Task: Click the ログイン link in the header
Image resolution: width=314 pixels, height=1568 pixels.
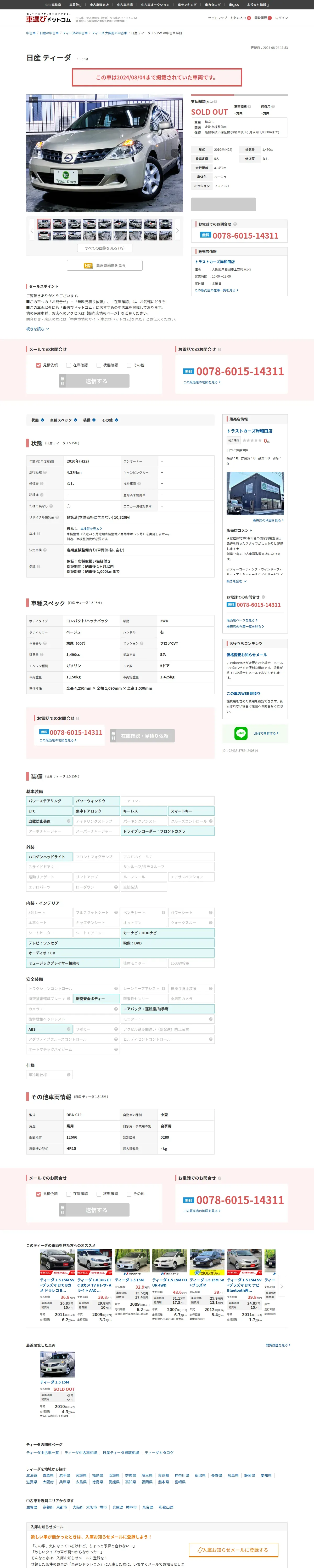Action: [281, 18]
